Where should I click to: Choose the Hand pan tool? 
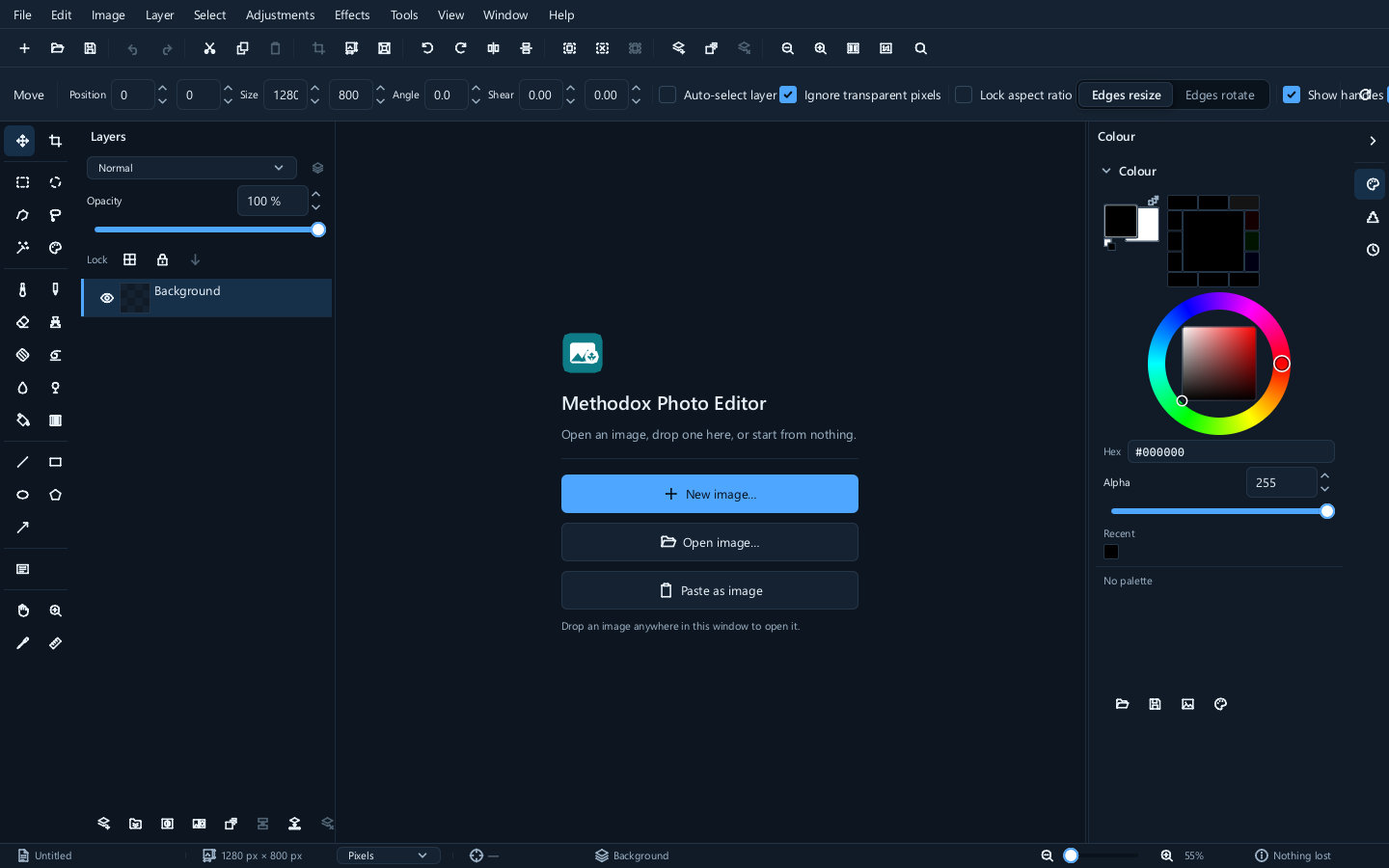[22, 610]
